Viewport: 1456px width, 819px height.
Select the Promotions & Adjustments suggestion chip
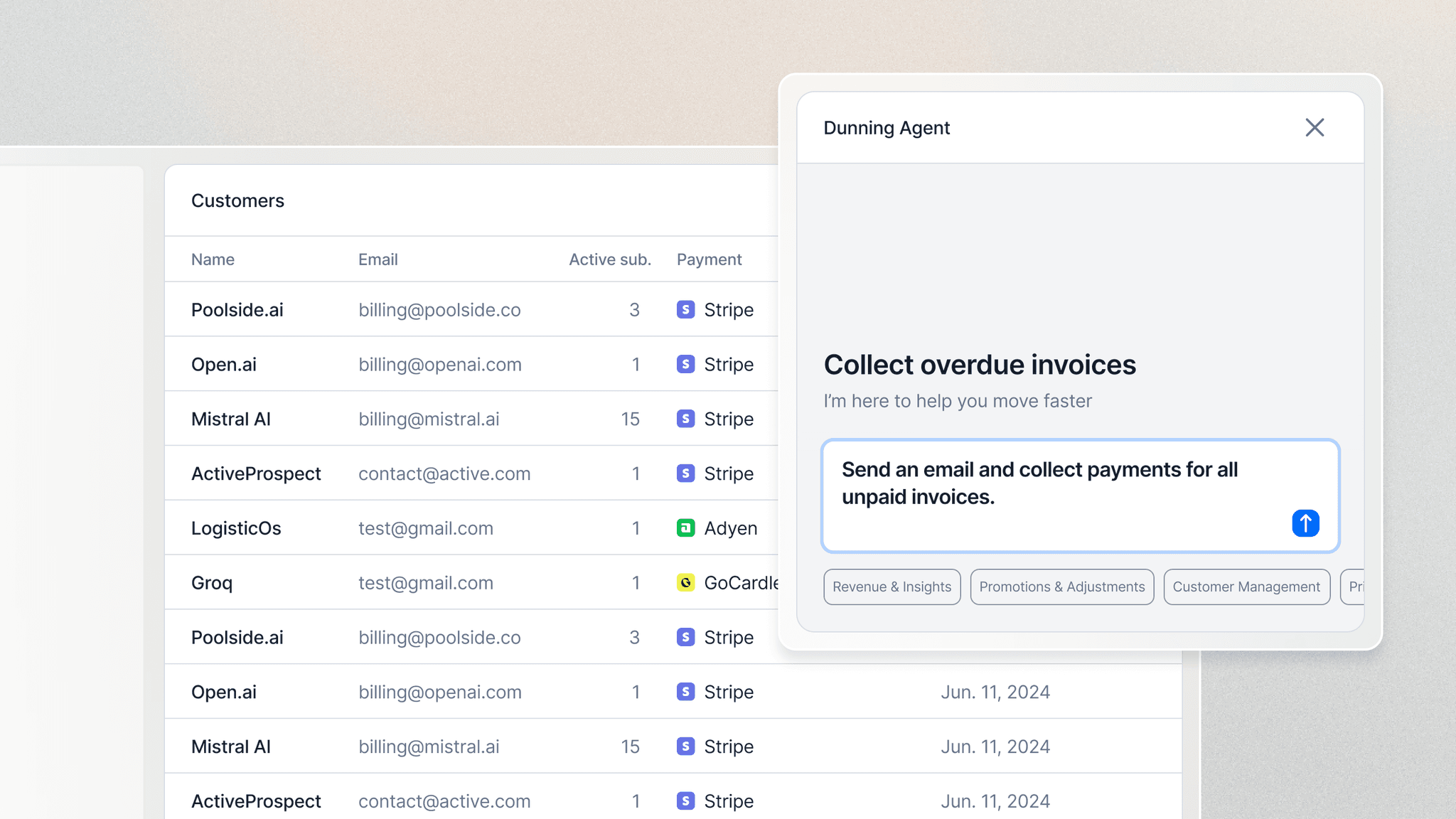[1062, 587]
